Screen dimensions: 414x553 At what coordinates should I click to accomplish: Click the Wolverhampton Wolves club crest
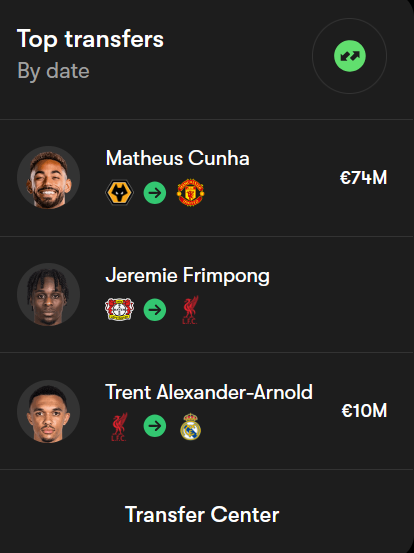(120, 193)
